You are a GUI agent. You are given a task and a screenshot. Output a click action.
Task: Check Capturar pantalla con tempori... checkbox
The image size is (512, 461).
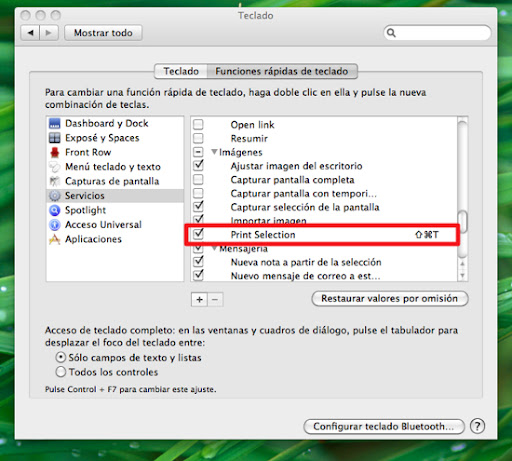click(x=198, y=193)
